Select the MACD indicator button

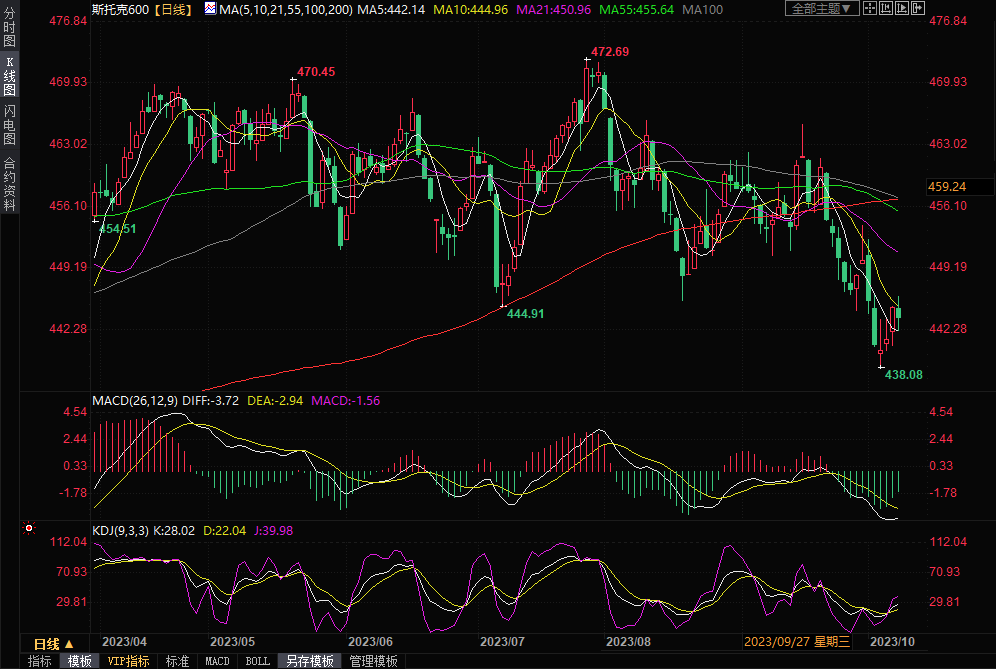217,661
